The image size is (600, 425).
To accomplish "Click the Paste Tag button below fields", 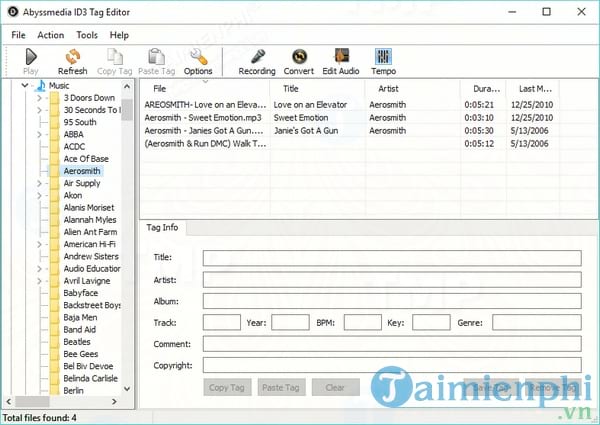I will click(281, 388).
